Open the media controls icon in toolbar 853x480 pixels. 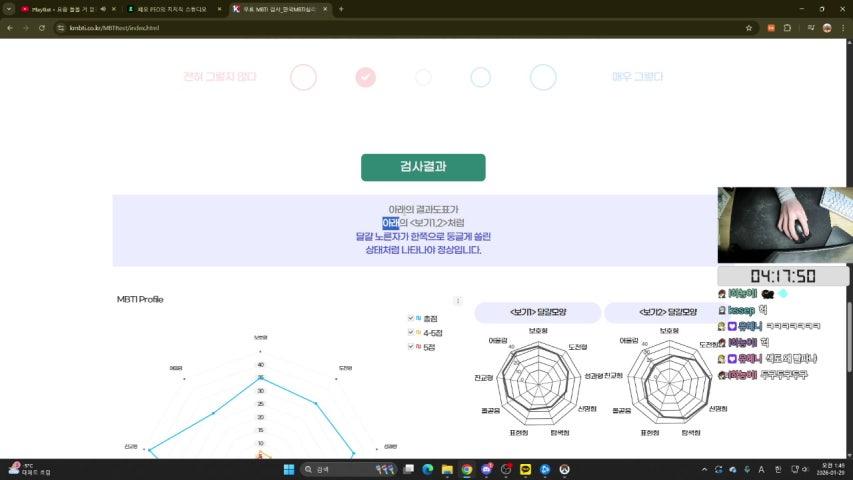(811, 28)
